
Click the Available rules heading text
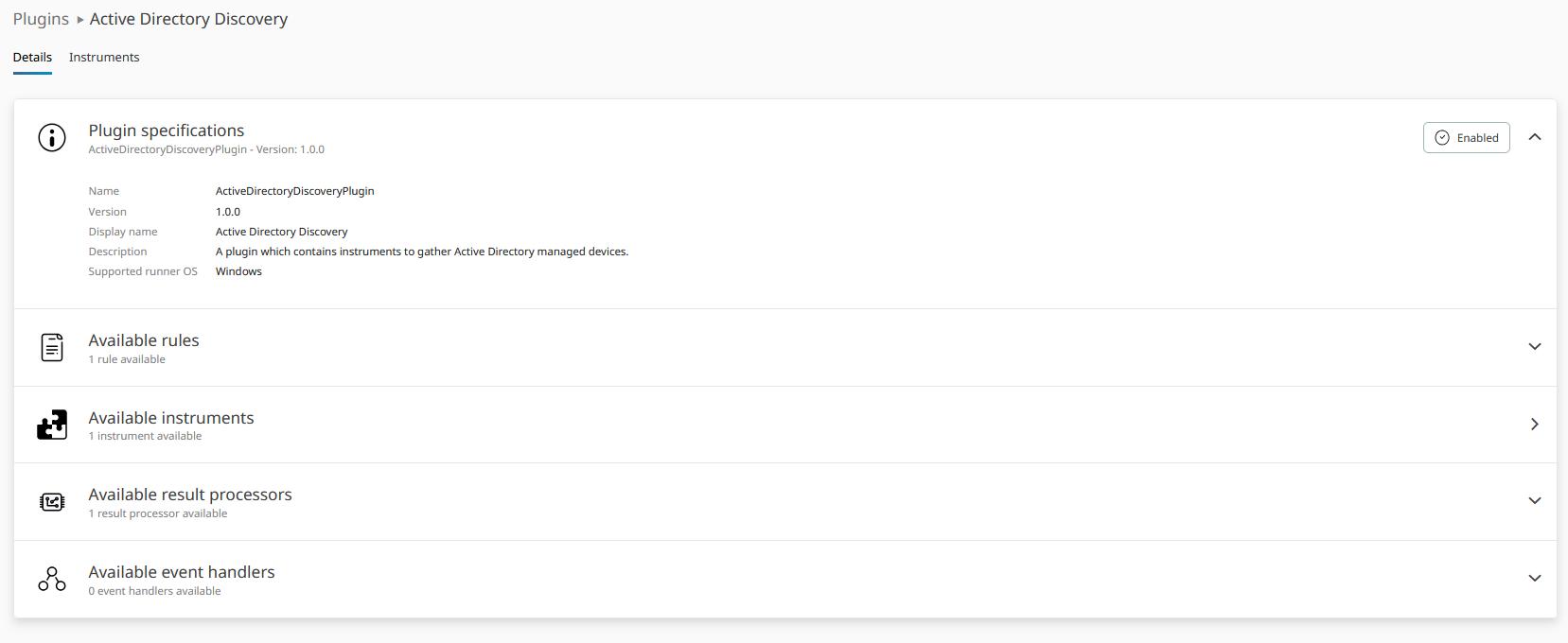tap(144, 340)
